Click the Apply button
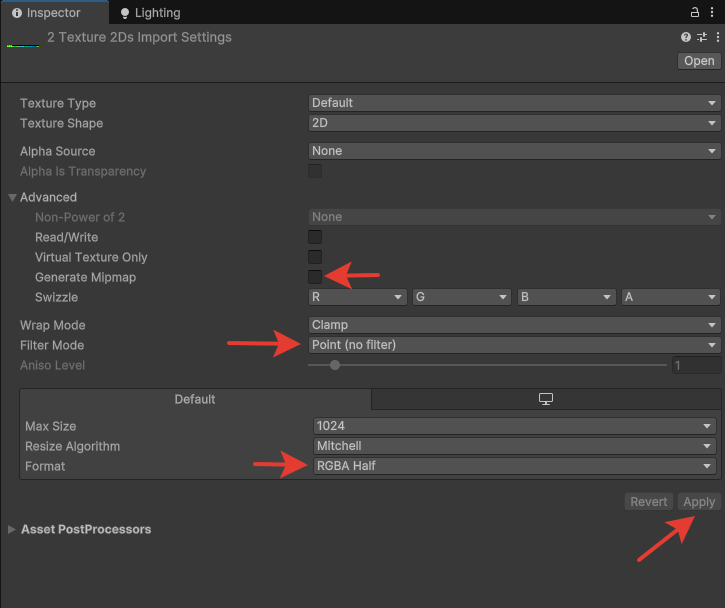 tap(699, 502)
